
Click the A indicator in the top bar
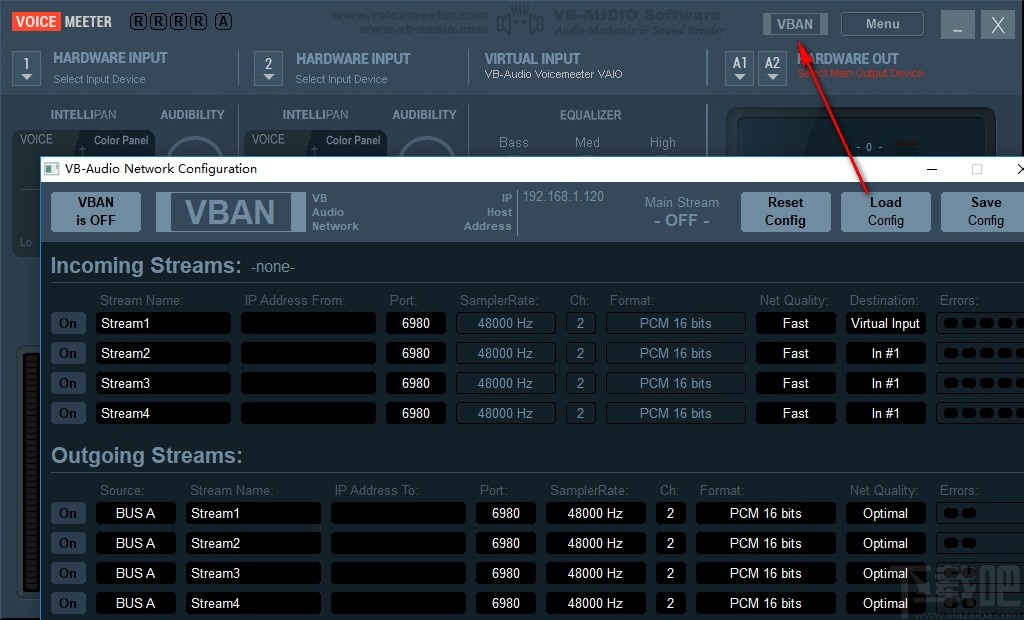coord(223,22)
